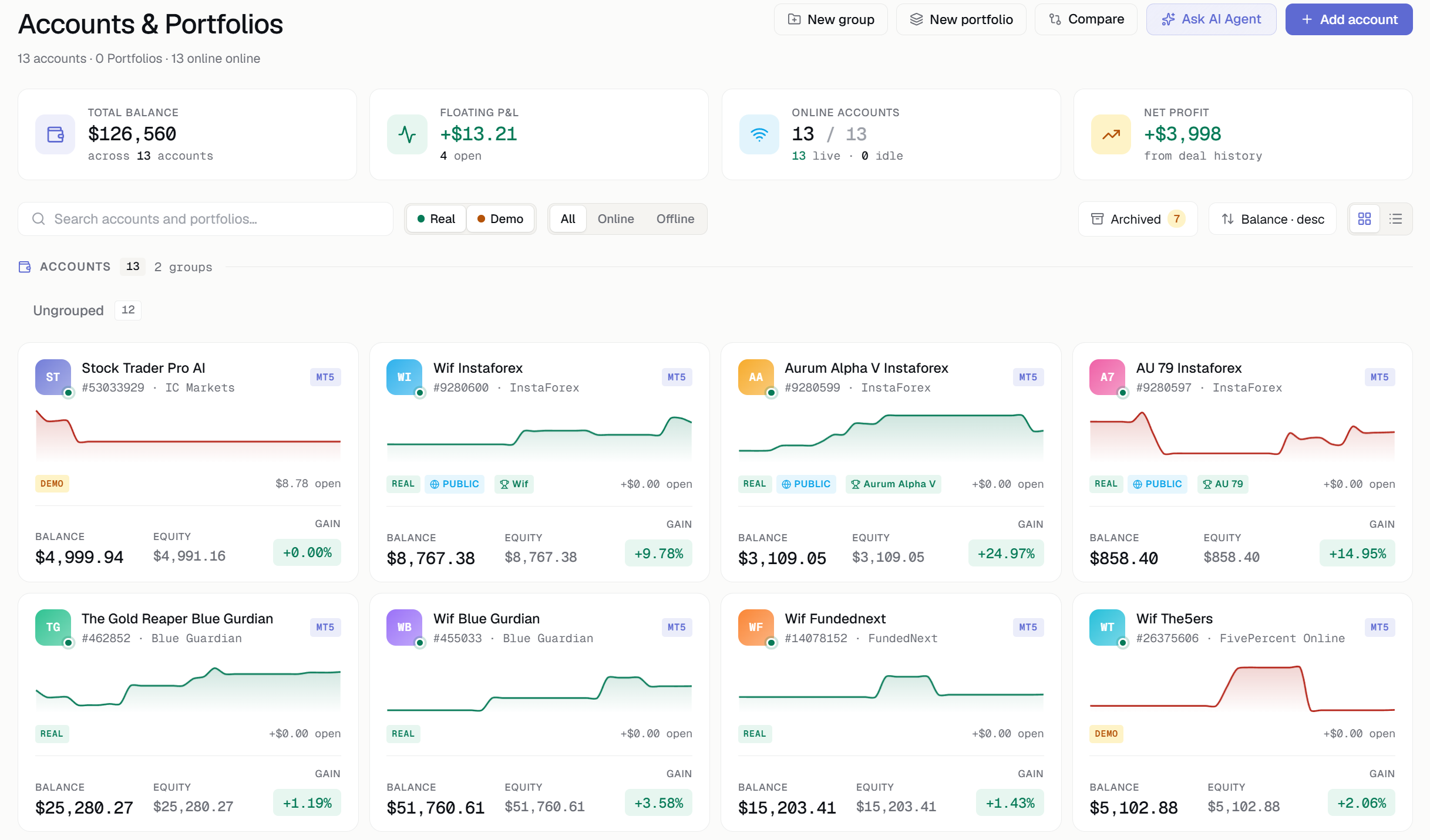Click the MT5 badge on Wif Blue Gurdian
Image resolution: width=1430 pixels, height=840 pixels.
(677, 627)
